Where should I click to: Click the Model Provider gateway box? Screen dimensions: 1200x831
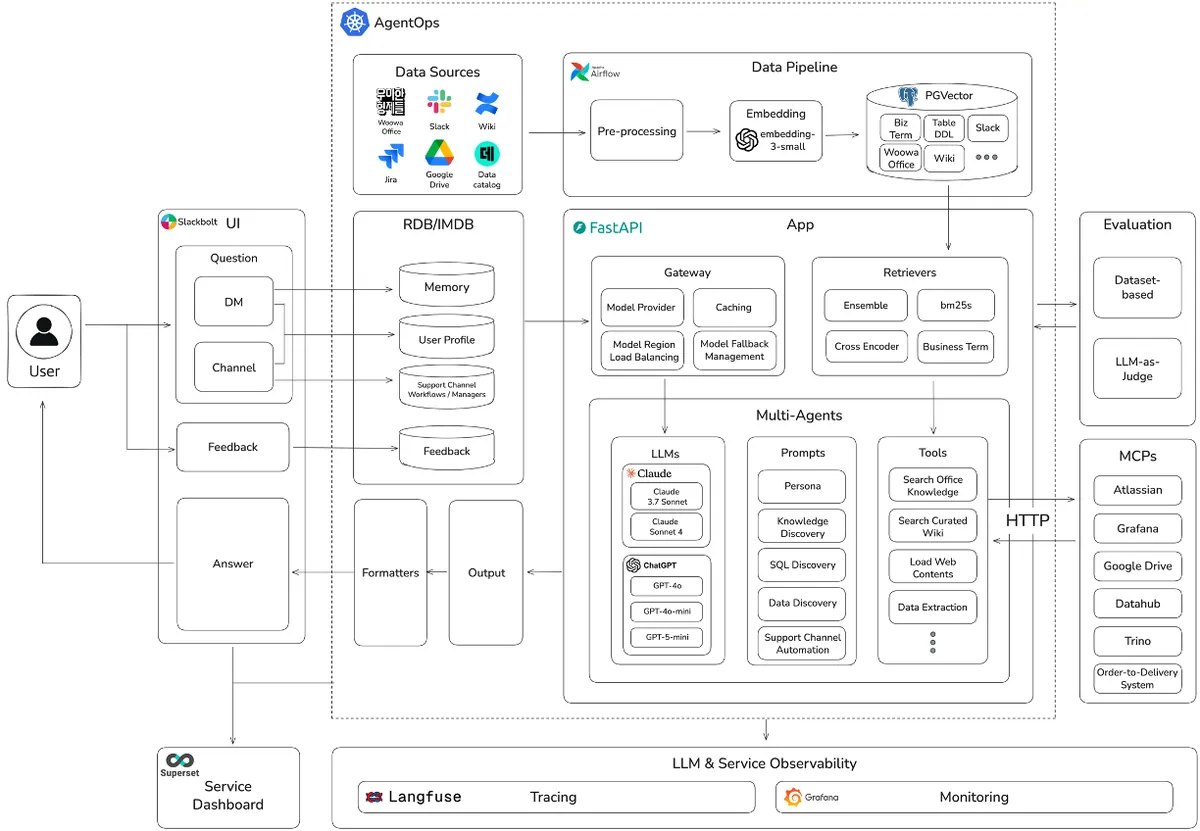click(x=640, y=307)
